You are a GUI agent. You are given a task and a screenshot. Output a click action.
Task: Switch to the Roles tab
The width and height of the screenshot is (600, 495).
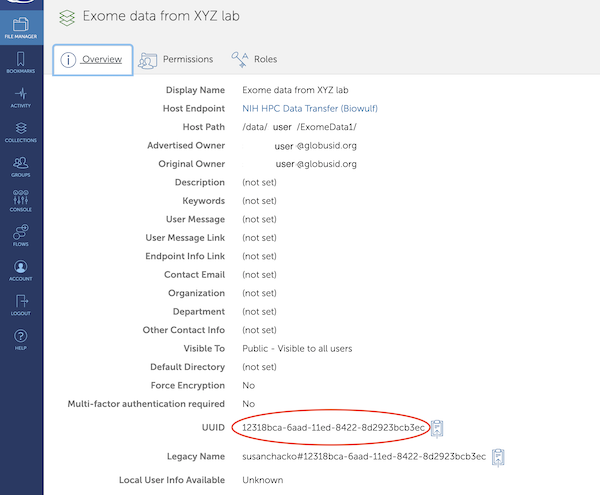pos(254,60)
